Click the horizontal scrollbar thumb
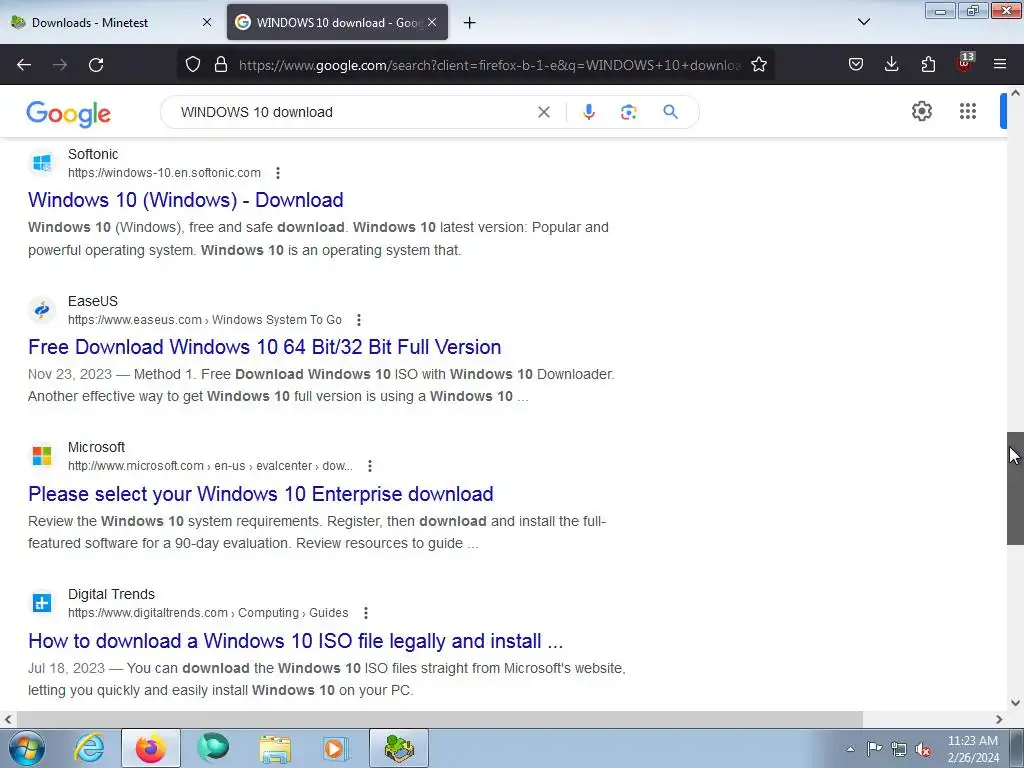The width and height of the screenshot is (1024, 768). 439,719
